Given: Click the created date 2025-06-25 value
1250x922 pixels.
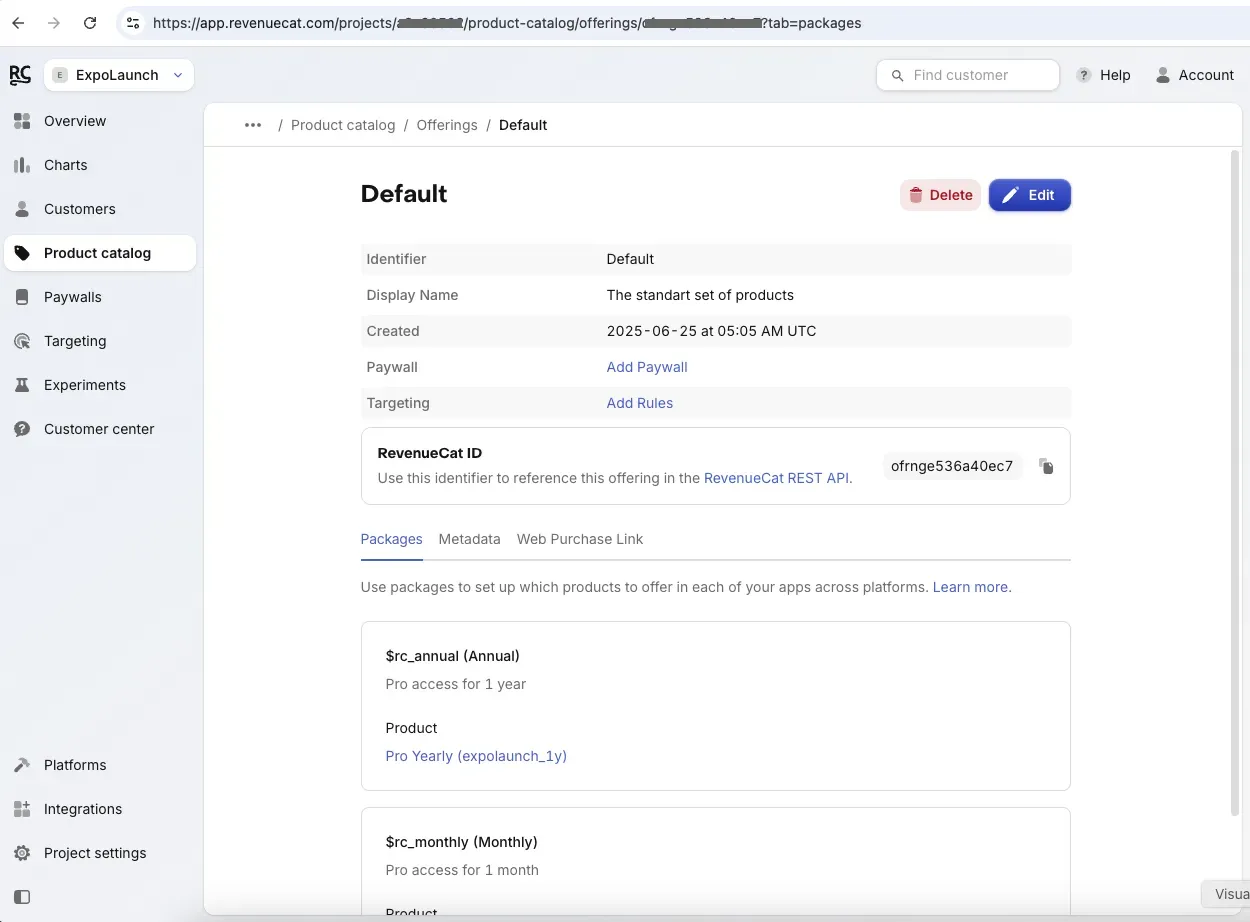Looking at the screenshot, I should (711, 331).
